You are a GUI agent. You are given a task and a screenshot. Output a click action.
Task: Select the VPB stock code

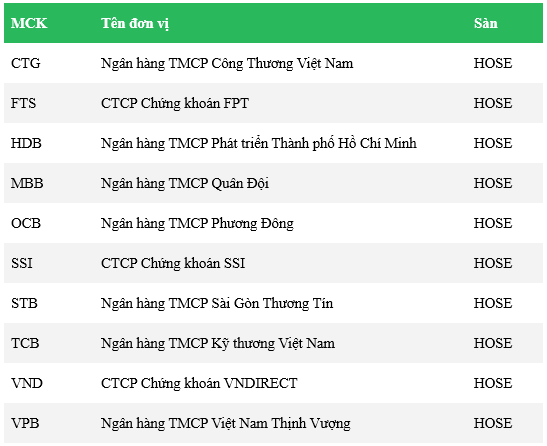click(25, 423)
